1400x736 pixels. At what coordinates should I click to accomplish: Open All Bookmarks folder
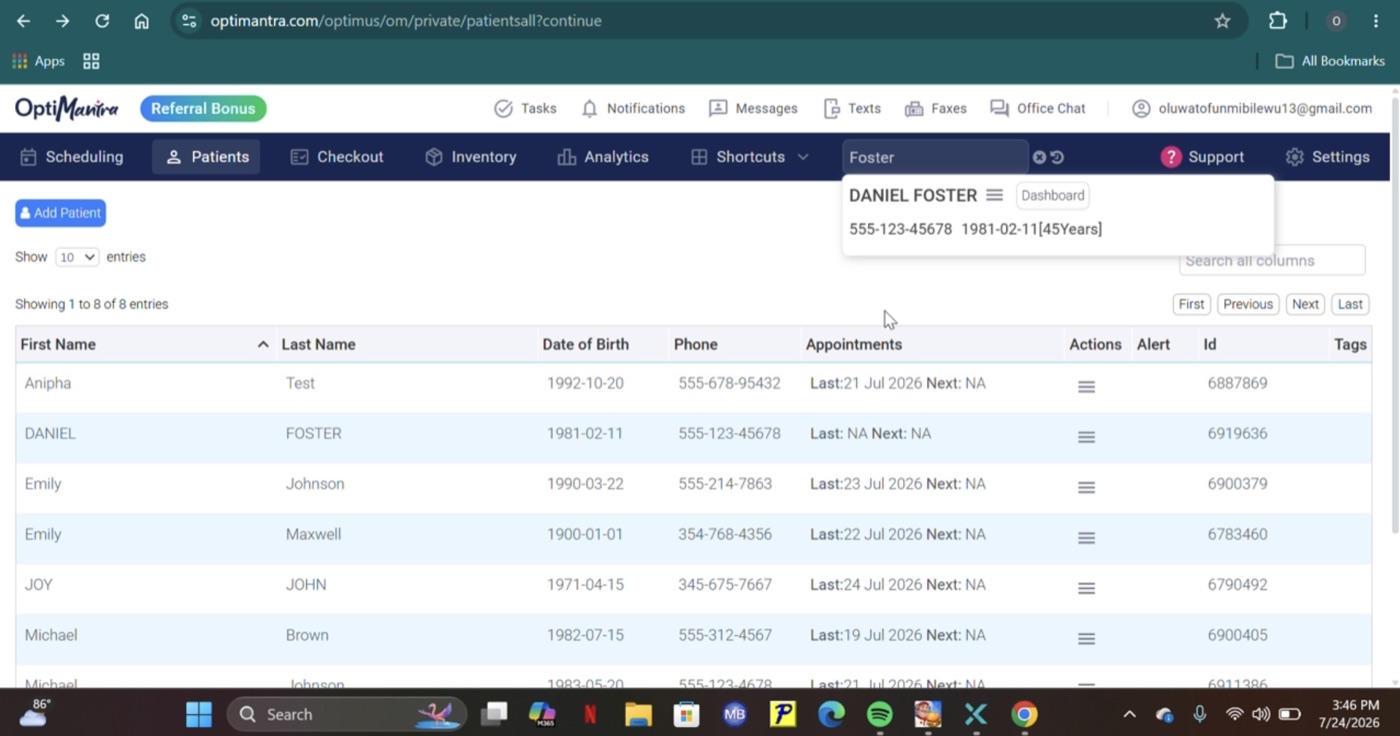(1330, 61)
